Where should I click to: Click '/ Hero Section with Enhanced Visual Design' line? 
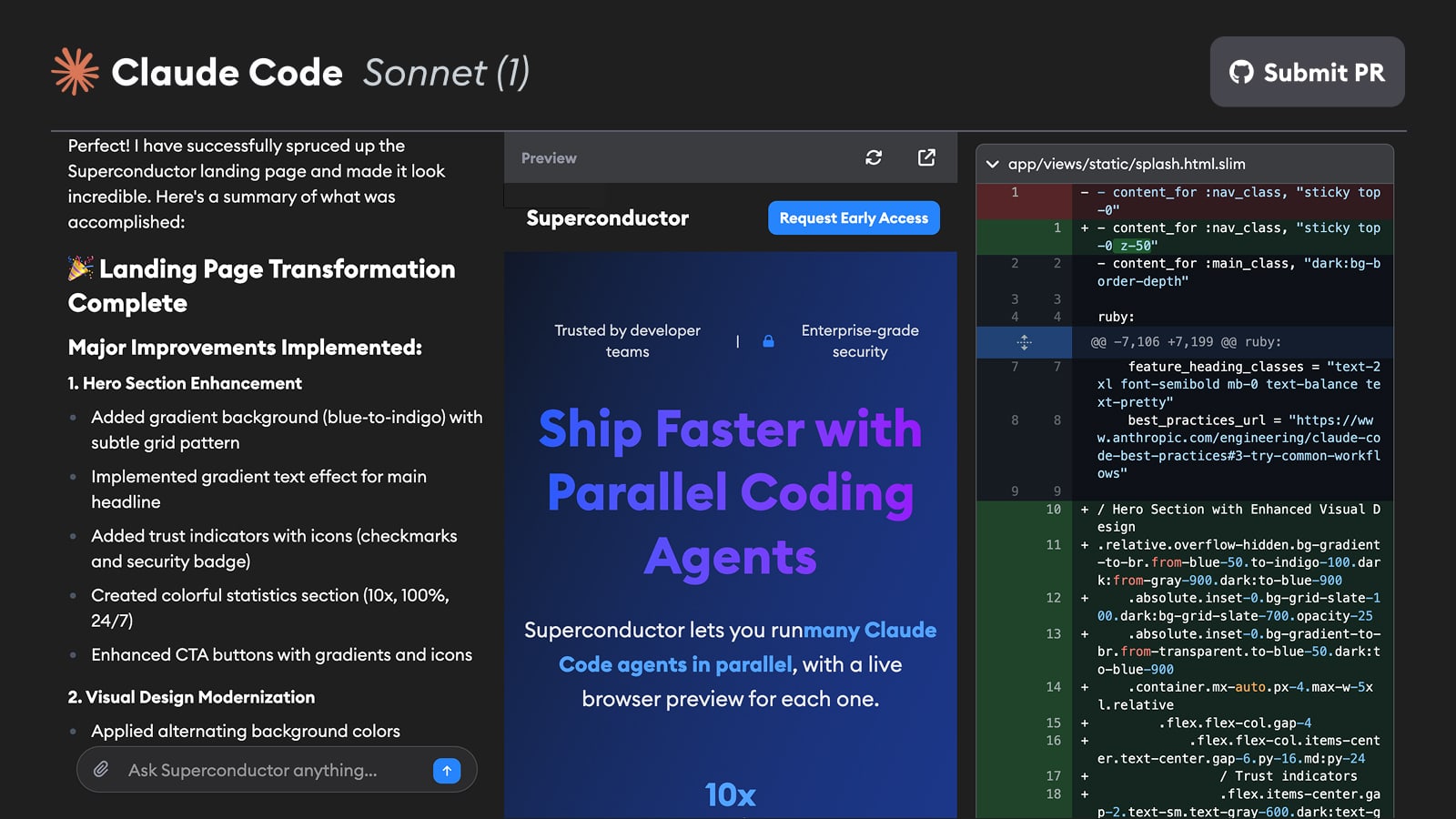pyautogui.click(x=1185, y=518)
